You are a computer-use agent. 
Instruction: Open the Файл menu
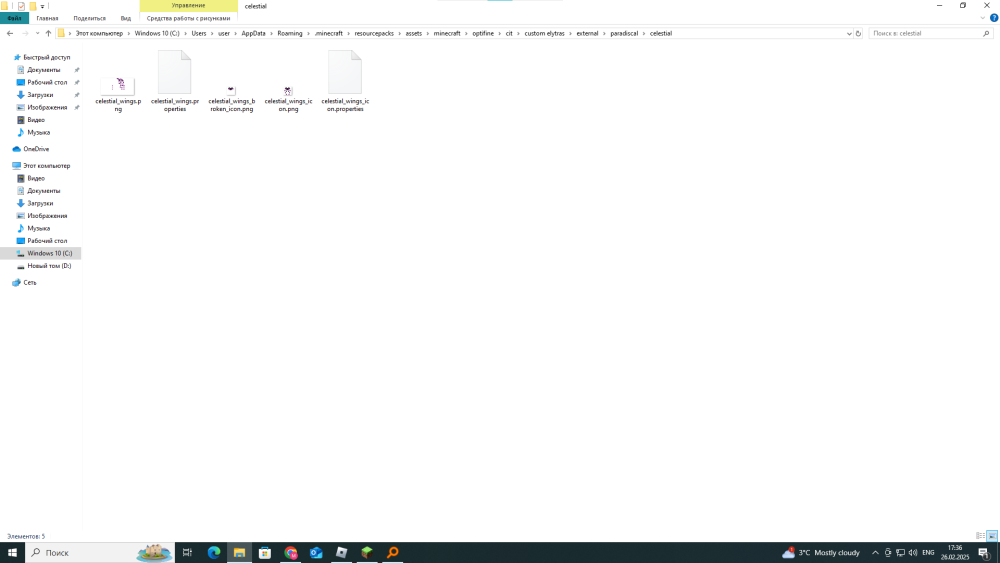14,18
